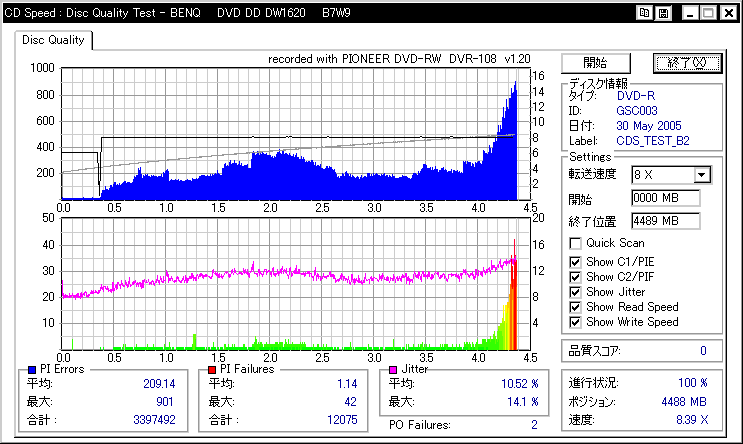
Task: Click the position value 4488 MB
Action: pos(684,402)
